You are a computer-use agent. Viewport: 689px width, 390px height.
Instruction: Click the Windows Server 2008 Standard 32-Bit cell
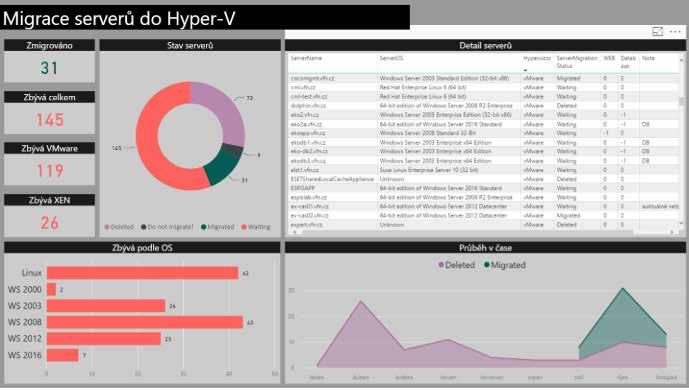[428, 133]
